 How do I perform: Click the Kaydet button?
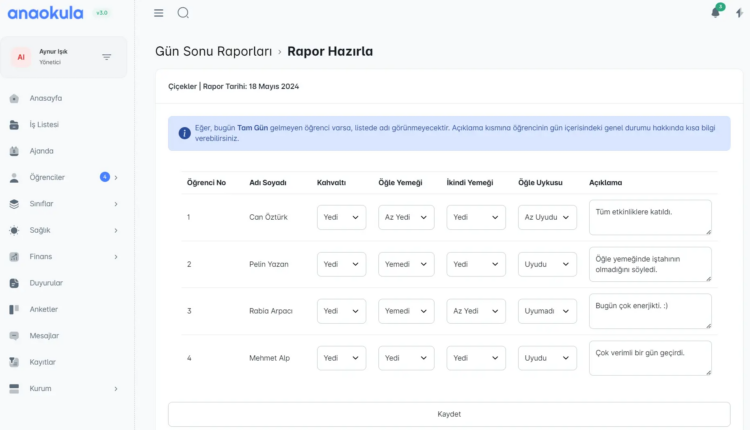point(449,414)
